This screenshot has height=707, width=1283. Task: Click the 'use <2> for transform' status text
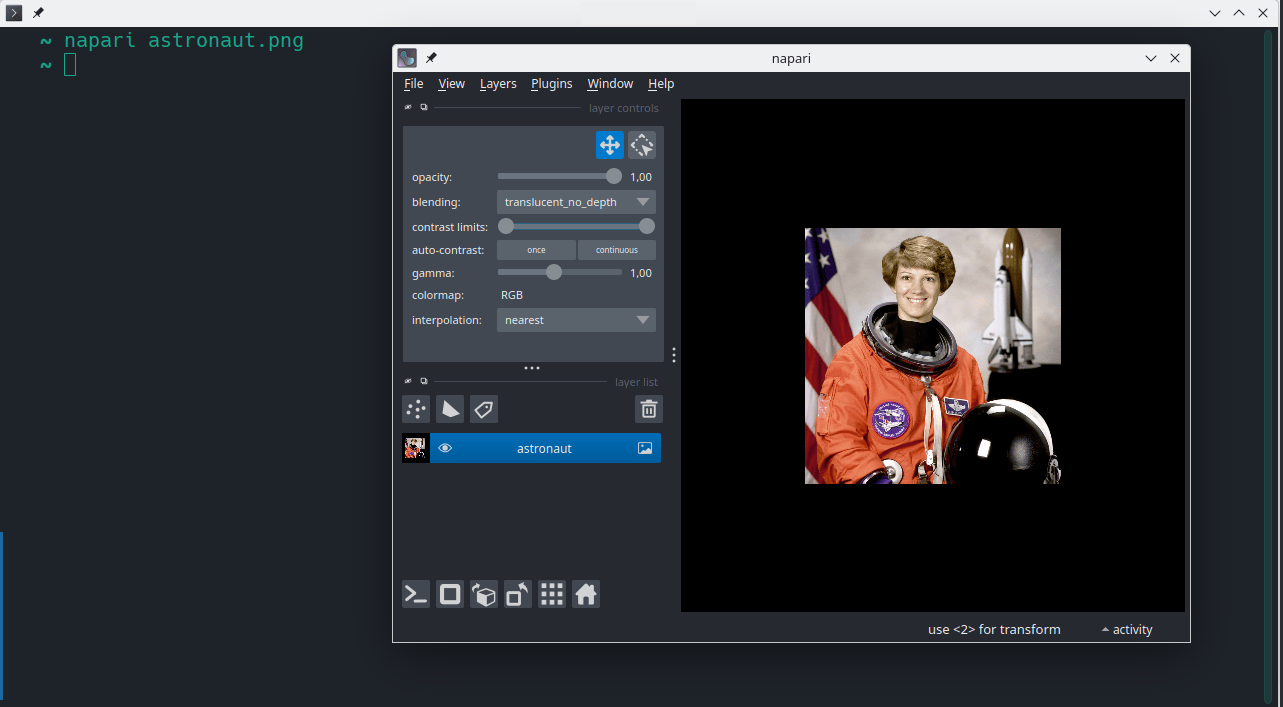[x=994, y=629]
